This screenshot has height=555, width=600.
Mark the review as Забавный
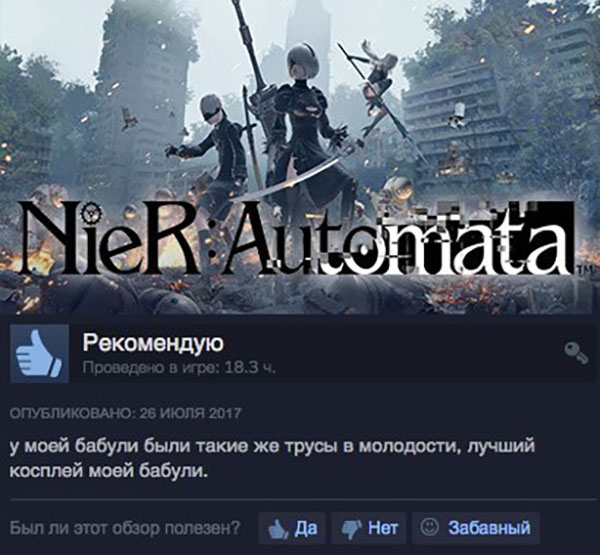tap(476, 528)
